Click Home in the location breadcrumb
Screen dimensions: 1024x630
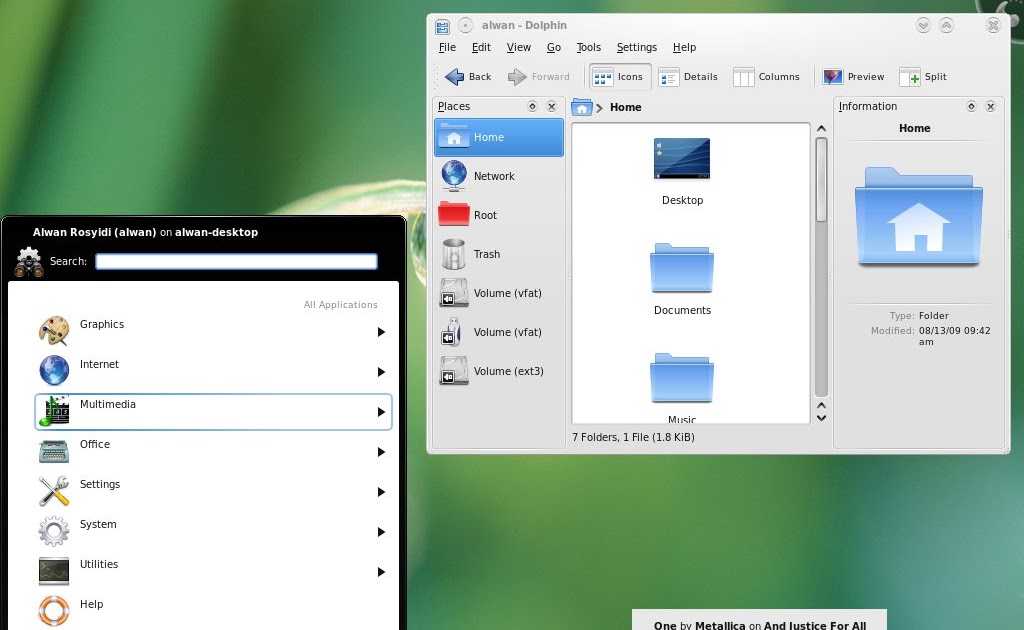tap(626, 107)
